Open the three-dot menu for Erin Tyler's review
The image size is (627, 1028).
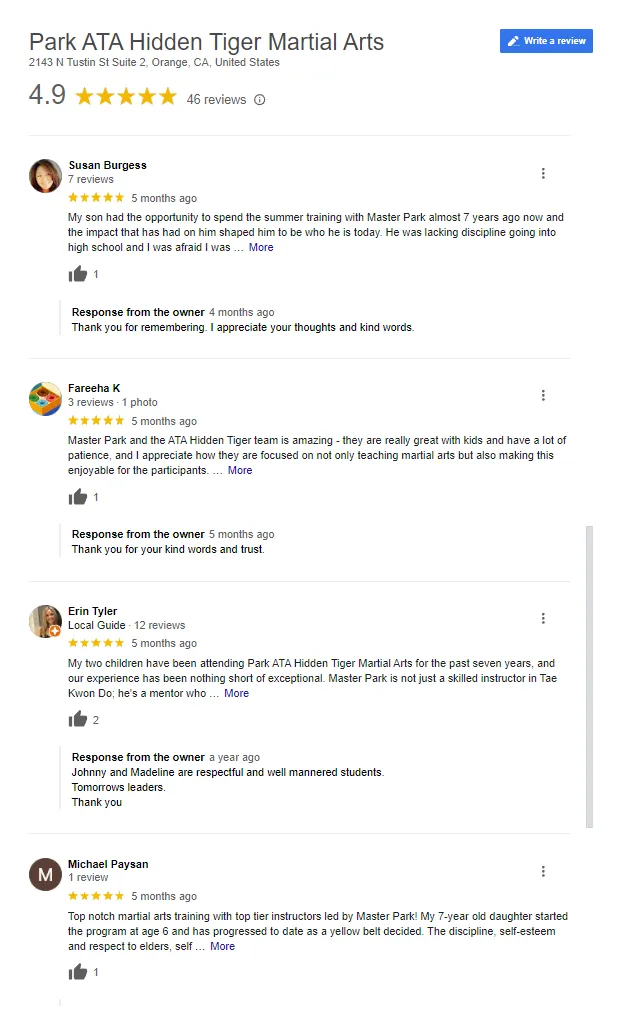[x=543, y=618]
